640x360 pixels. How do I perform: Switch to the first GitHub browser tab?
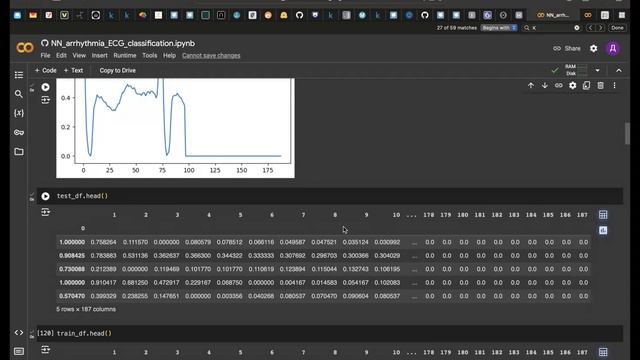[x=300, y=16]
